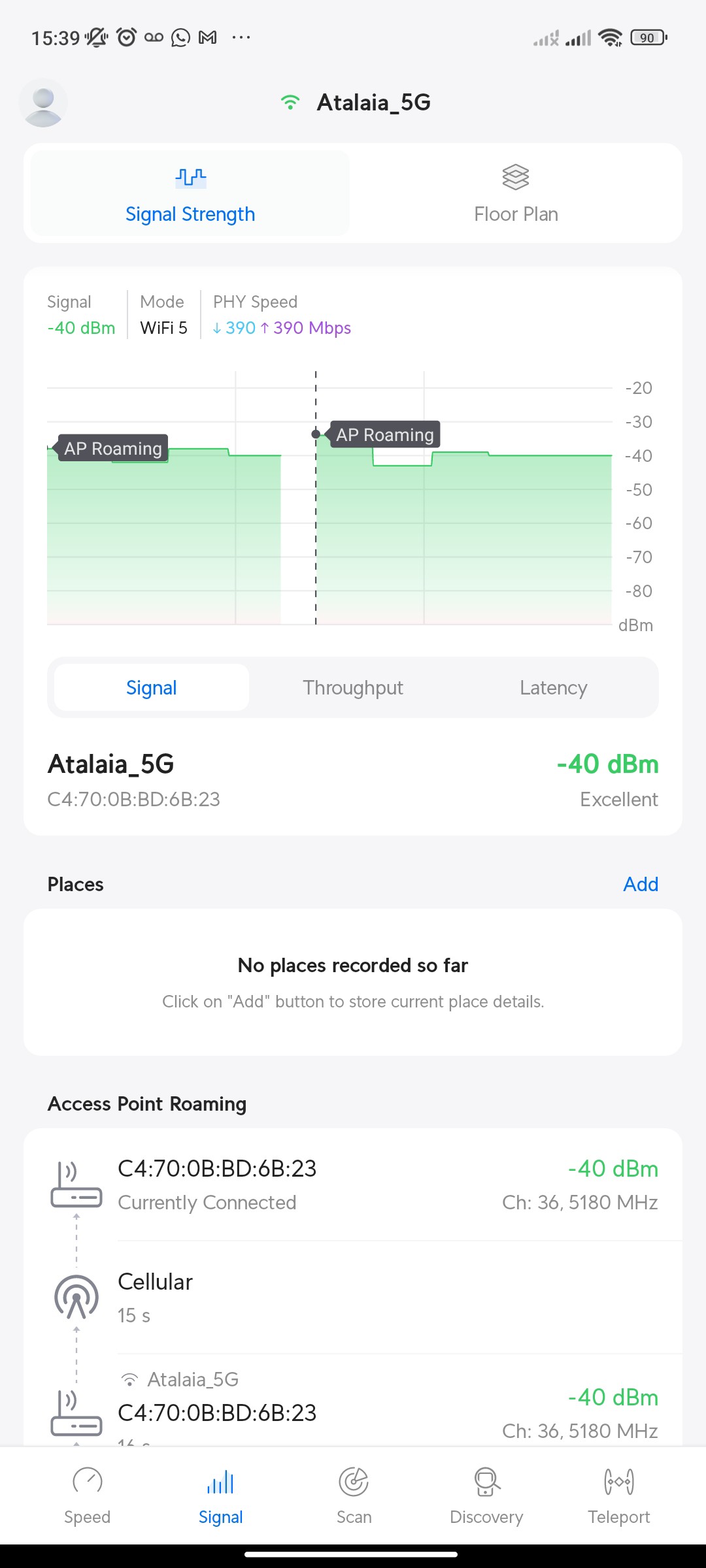This screenshot has width=706, height=1568.
Task: Tap the Signal bars icon in bottom navigation
Action: tap(220, 1482)
